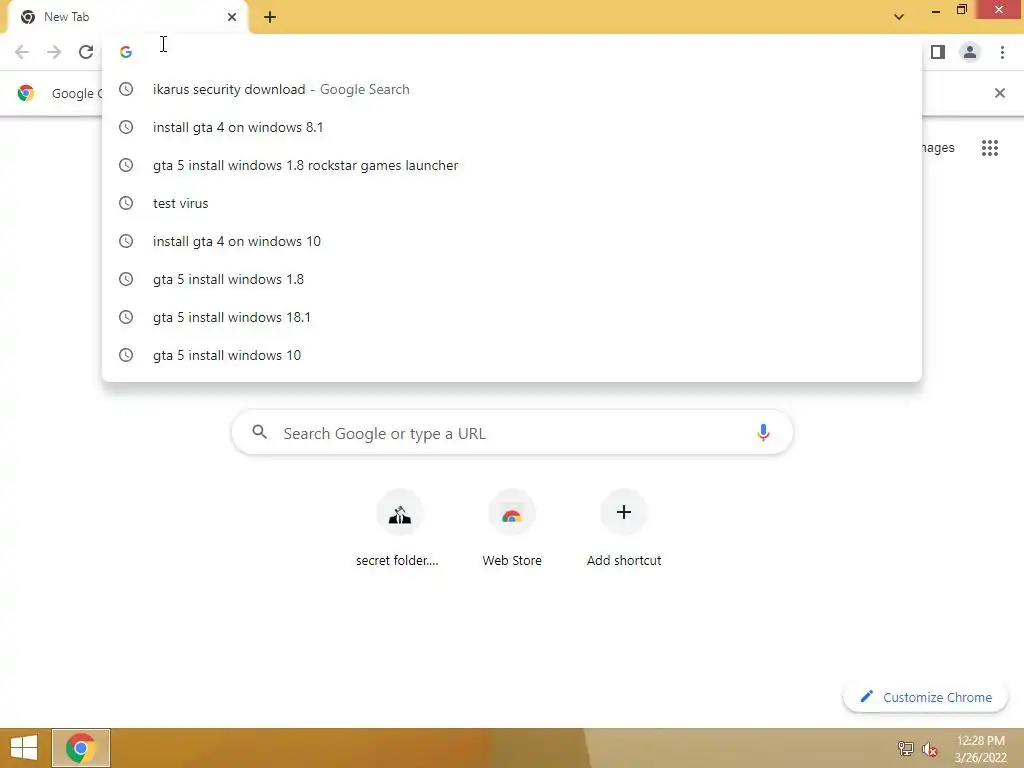Open the profile avatar menu
This screenshot has height=768, width=1024.
(970, 52)
